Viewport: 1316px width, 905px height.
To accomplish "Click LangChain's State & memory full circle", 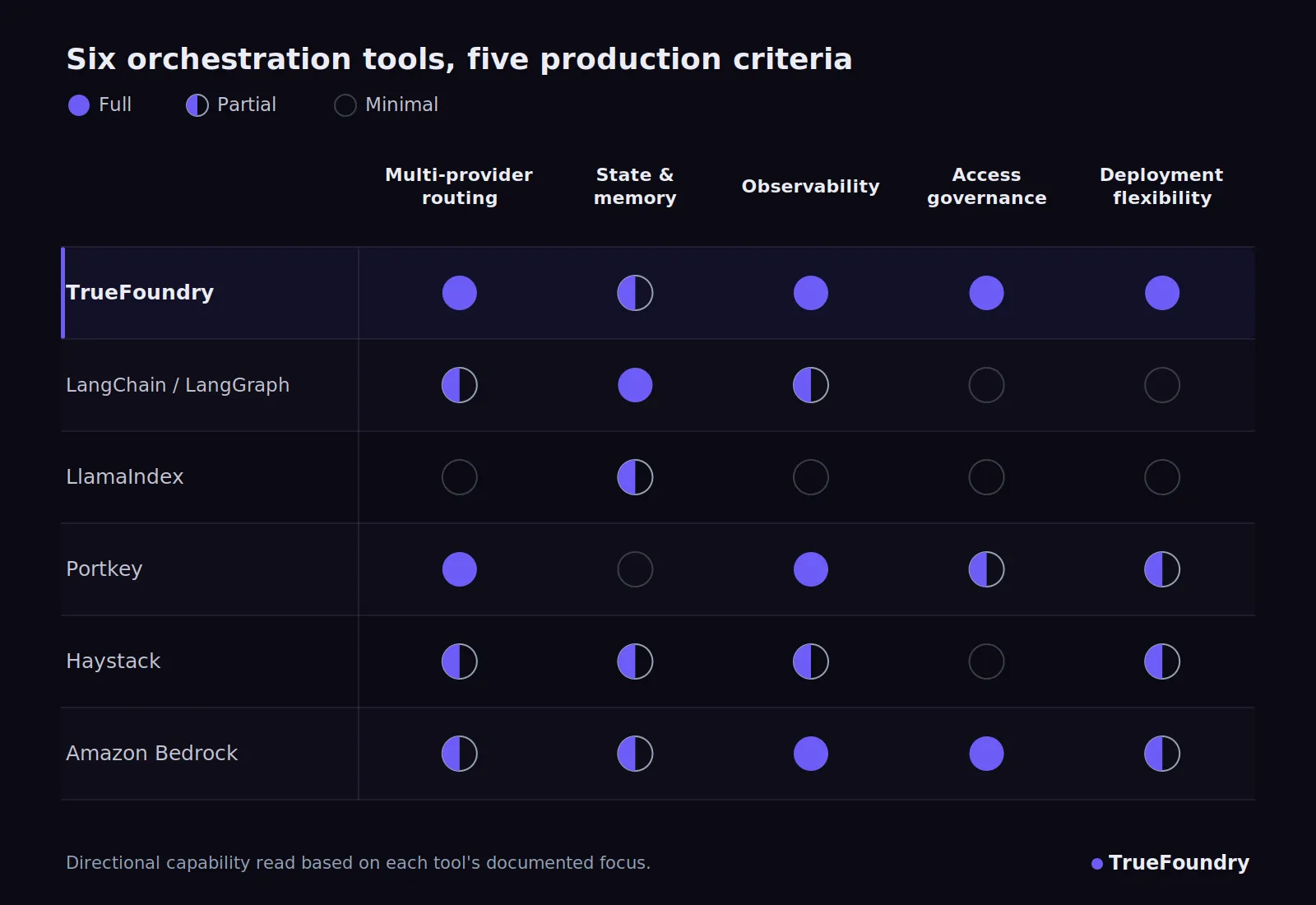I will tap(635, 385).
